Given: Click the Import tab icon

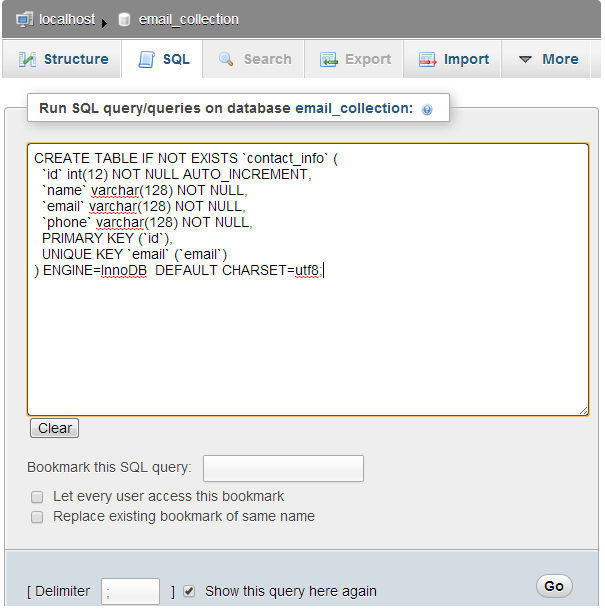Looking at the screenshot, I should click(x=428, y=60).
